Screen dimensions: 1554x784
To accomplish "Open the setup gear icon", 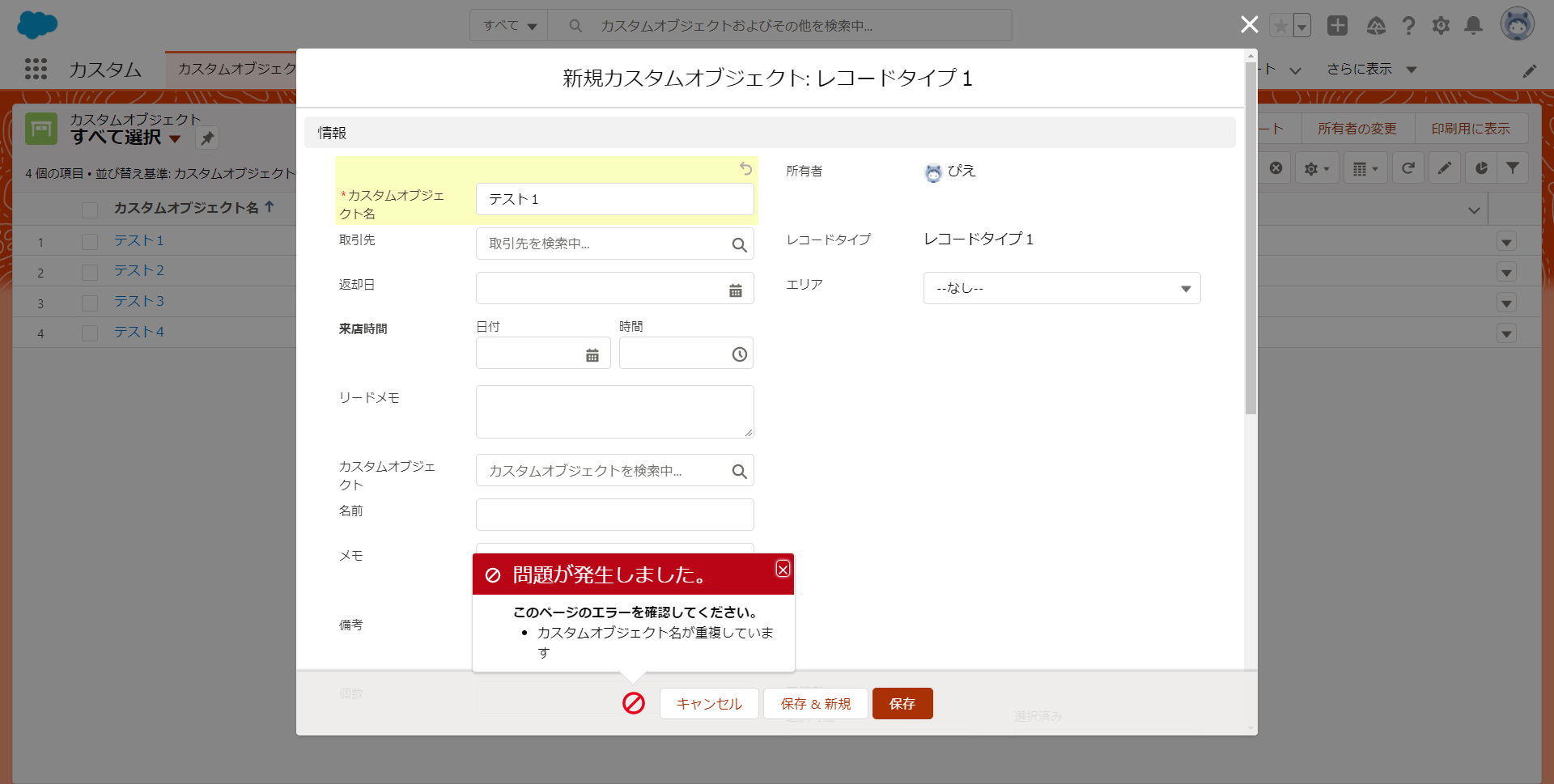I will tap(1441, 26).
